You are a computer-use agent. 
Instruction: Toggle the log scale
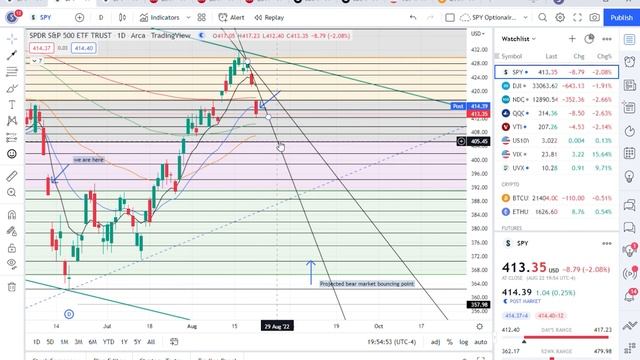tap(464, 342)
